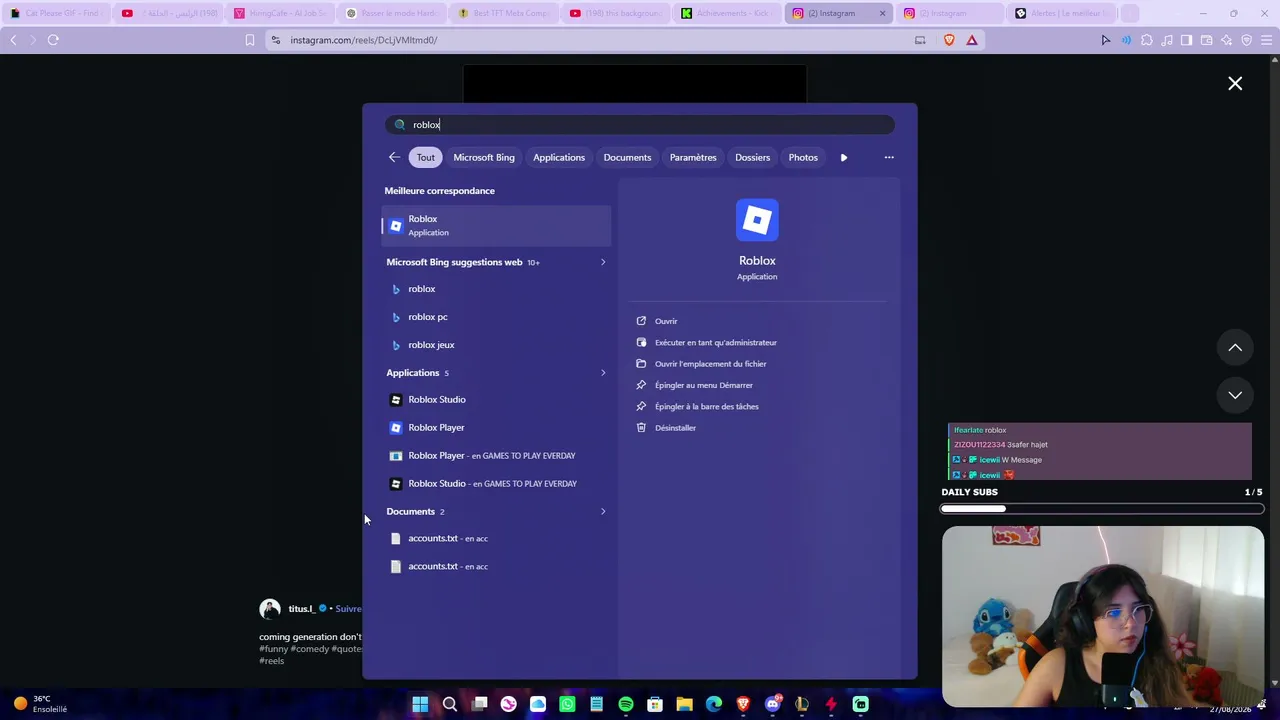Bookmark this page with the bookmark icon
This screenshot has height=720, width=1280.
[x=250, y=40]
